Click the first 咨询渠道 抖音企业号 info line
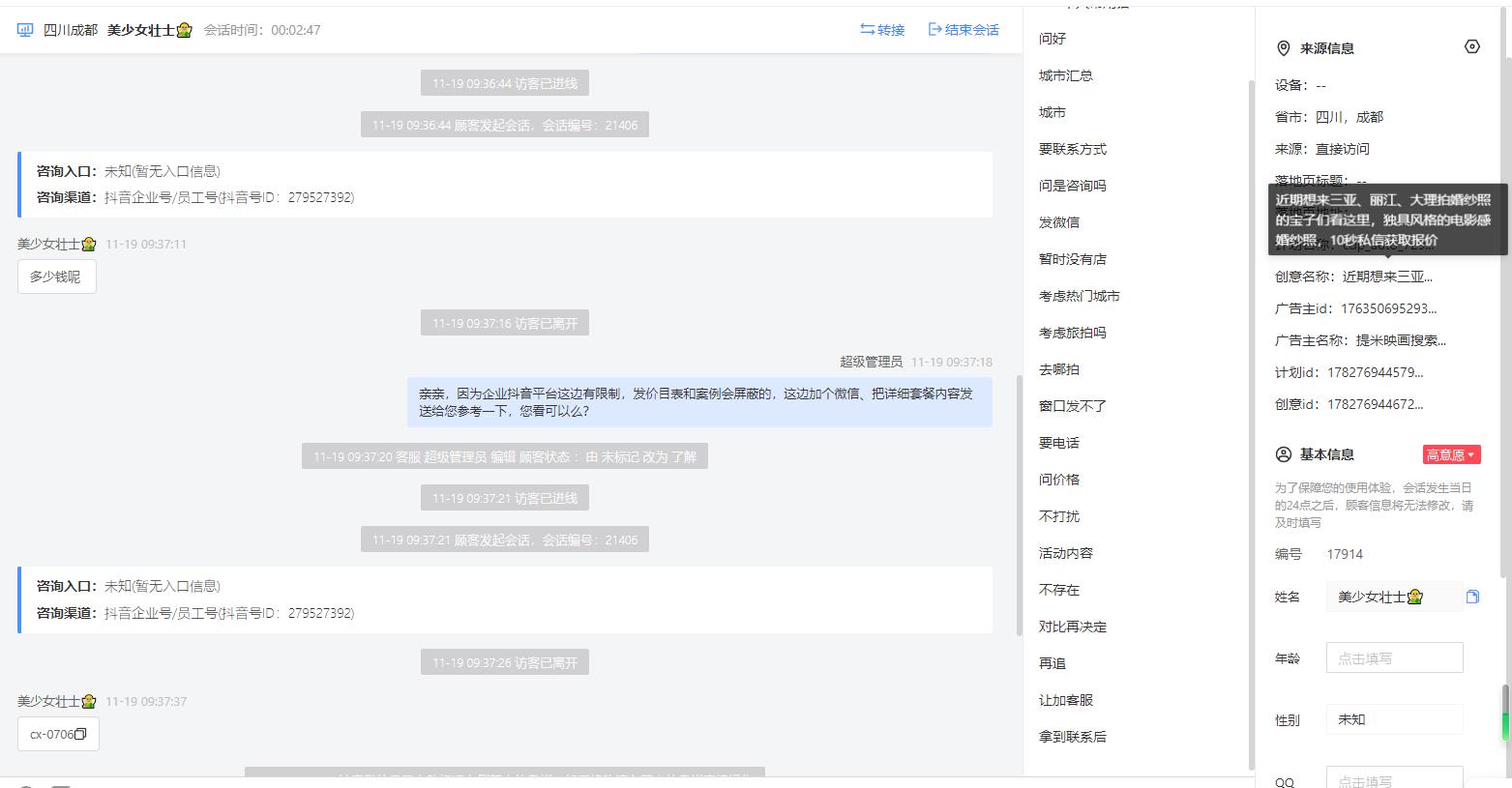The image size is (1512, 788). [195, 197]
